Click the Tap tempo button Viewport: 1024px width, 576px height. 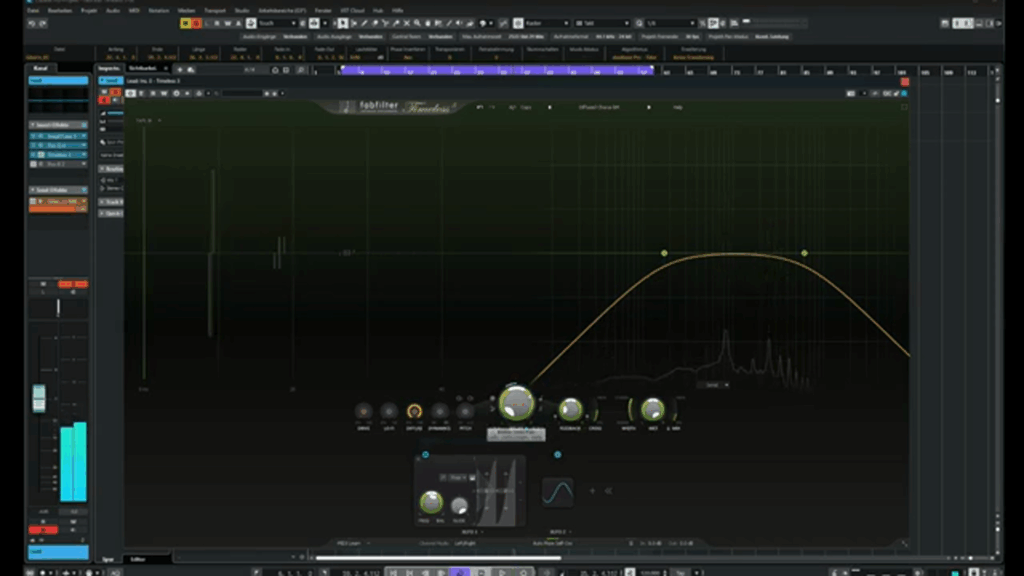coord(680,573)
